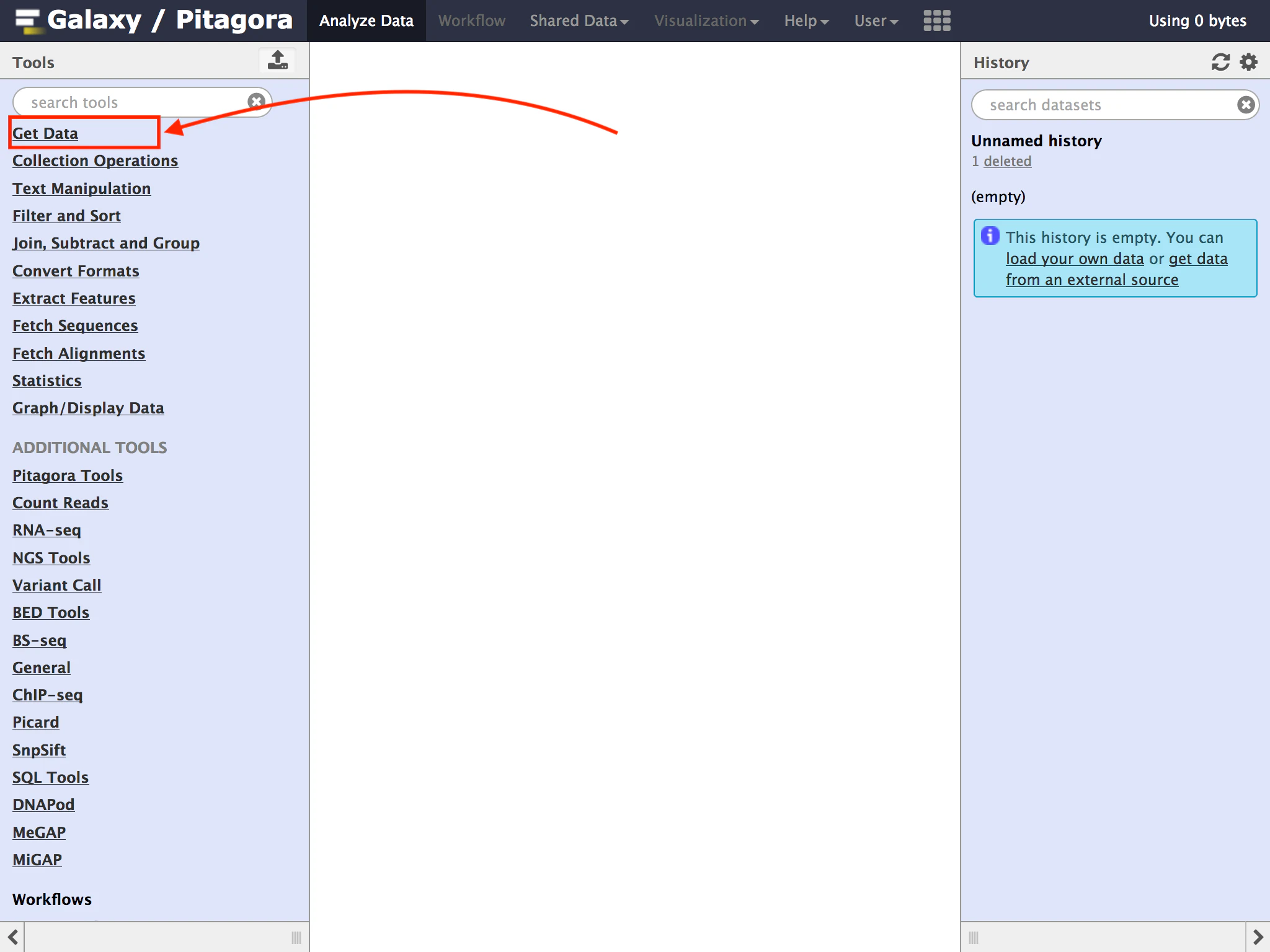Clear the search tools field
Screen dimensions: 1270x952
click(256, 101)
